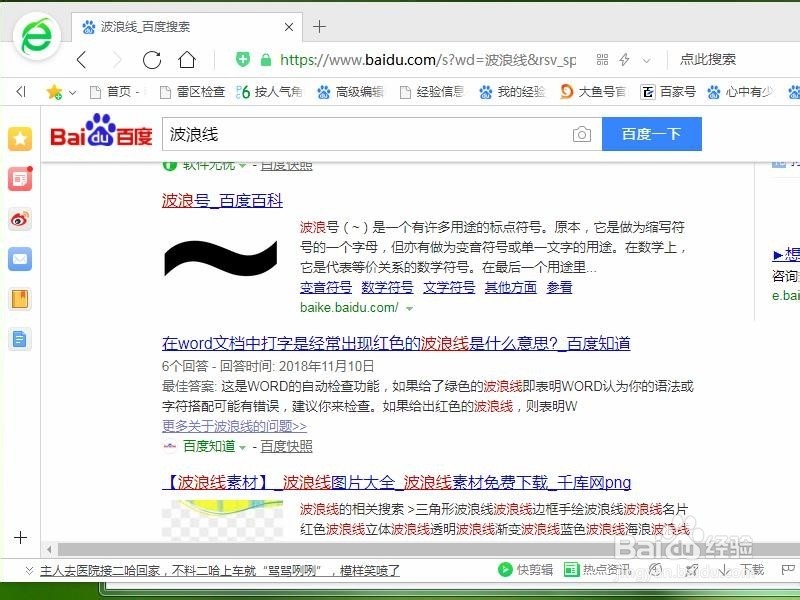Open the 我的经验 bookmark

[512, 92]
